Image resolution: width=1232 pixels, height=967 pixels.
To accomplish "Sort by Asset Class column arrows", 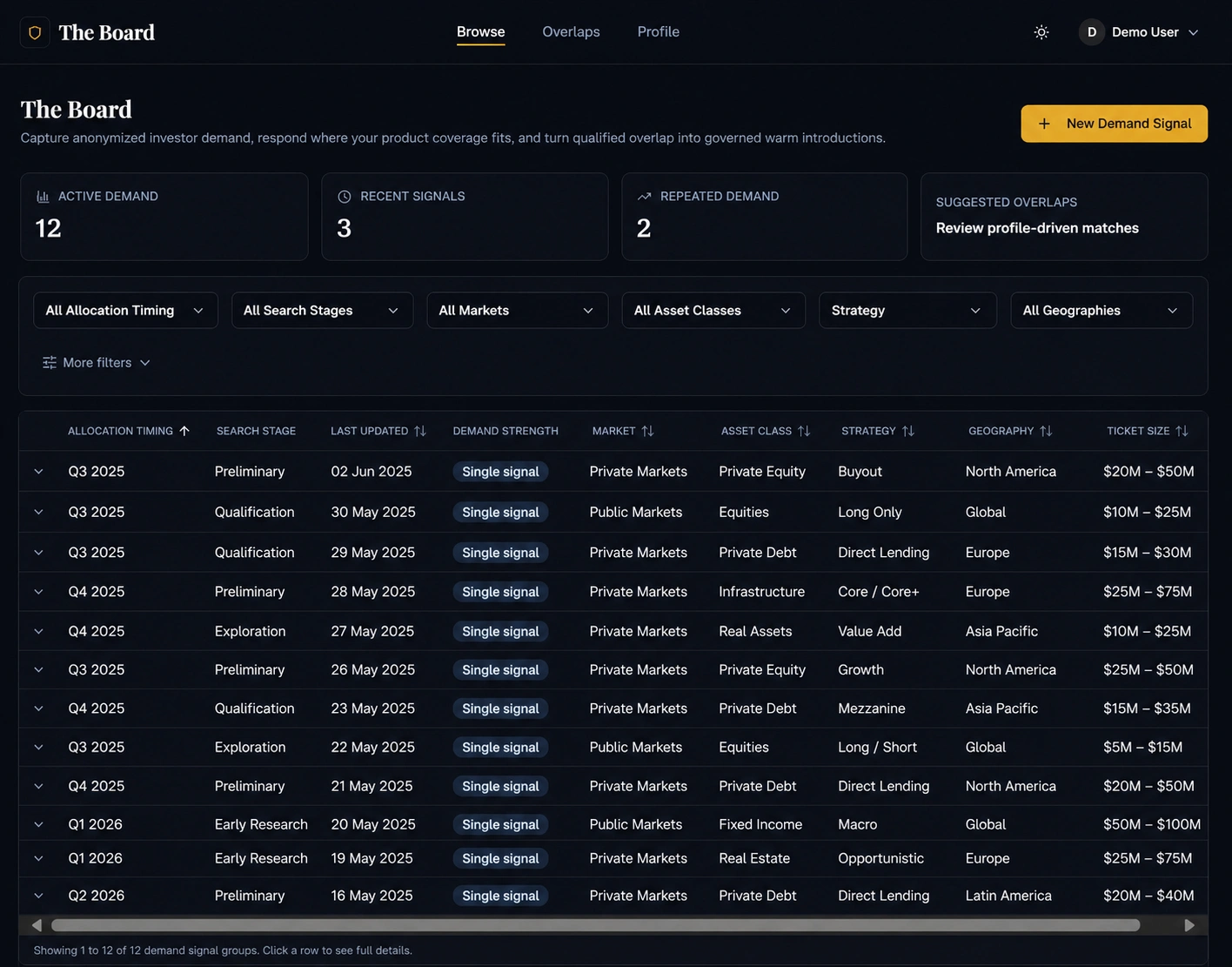I will 804,431.
